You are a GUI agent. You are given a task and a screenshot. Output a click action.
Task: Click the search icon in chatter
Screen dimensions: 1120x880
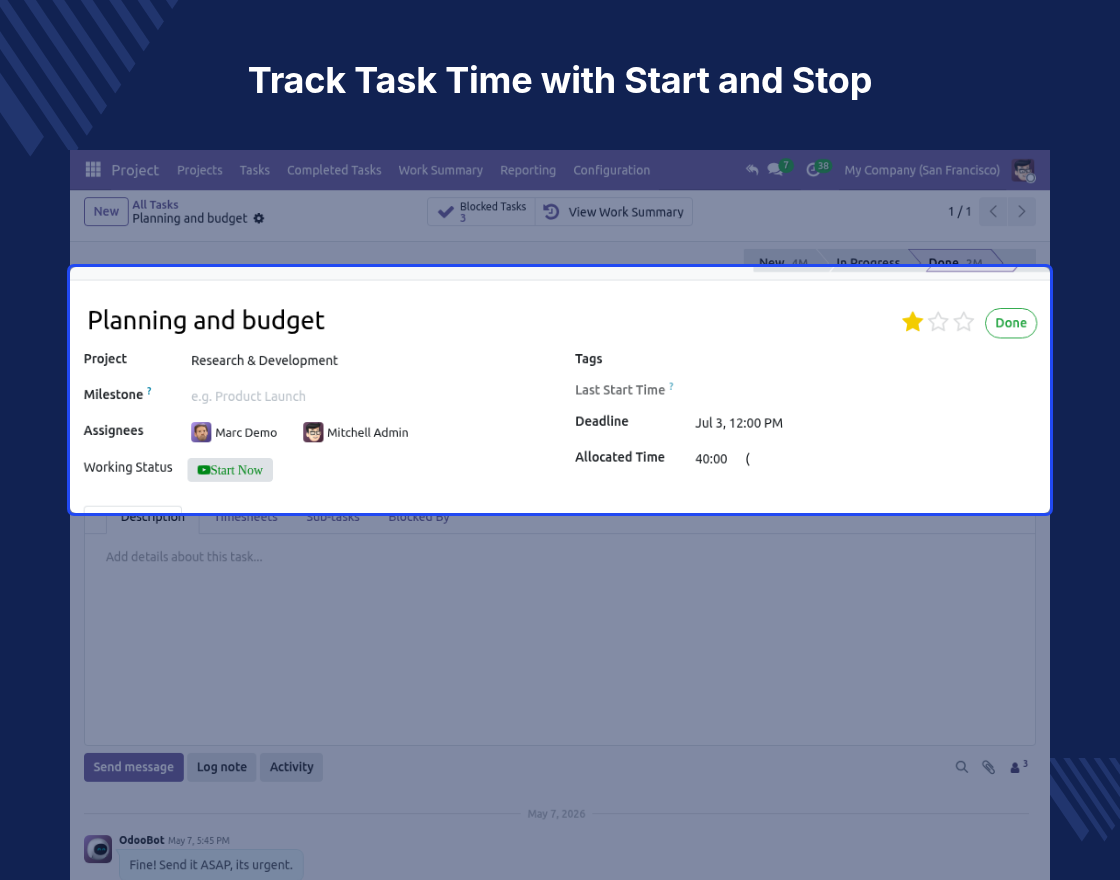[961, 767]
